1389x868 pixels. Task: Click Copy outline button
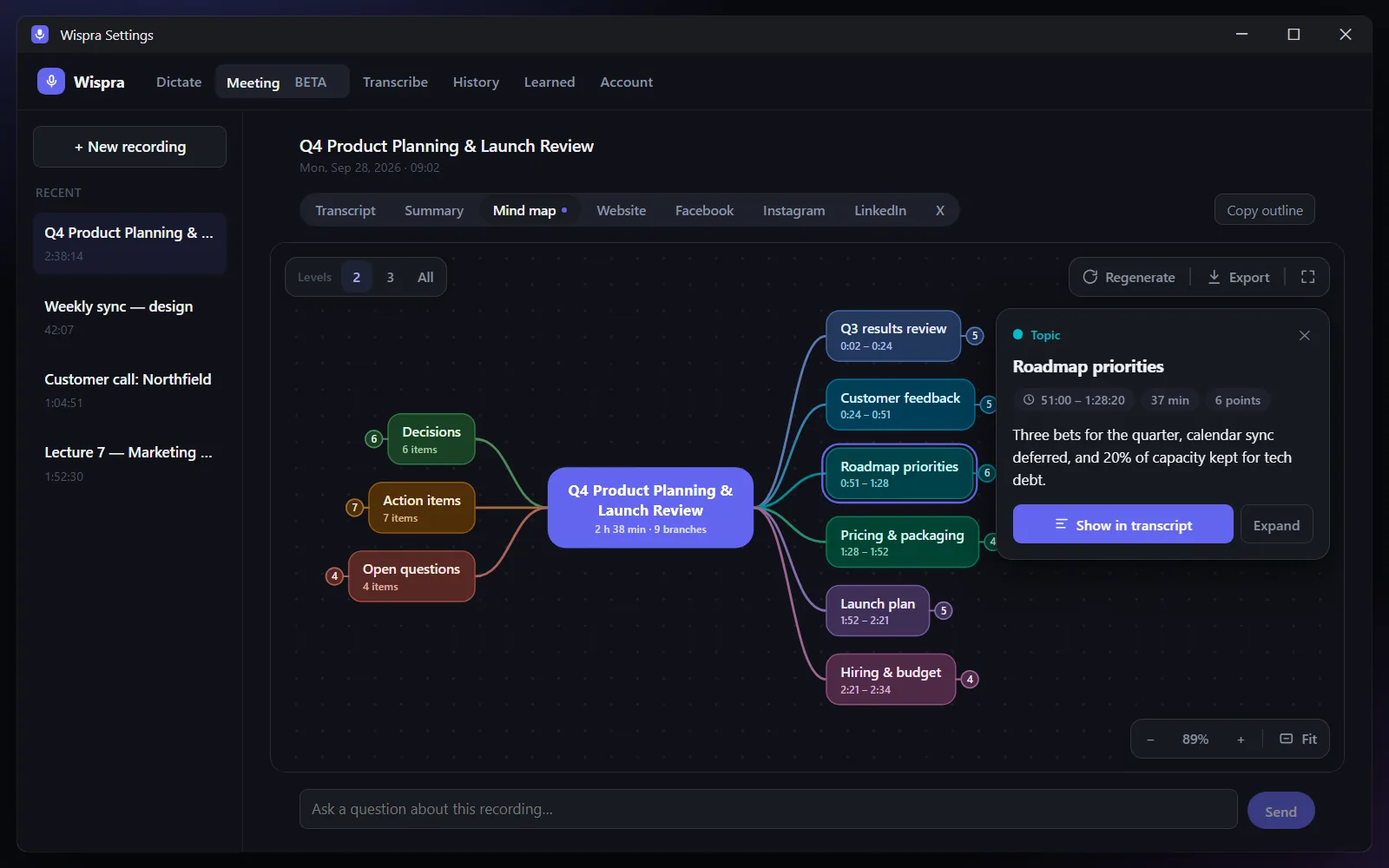pos(1264,210)
